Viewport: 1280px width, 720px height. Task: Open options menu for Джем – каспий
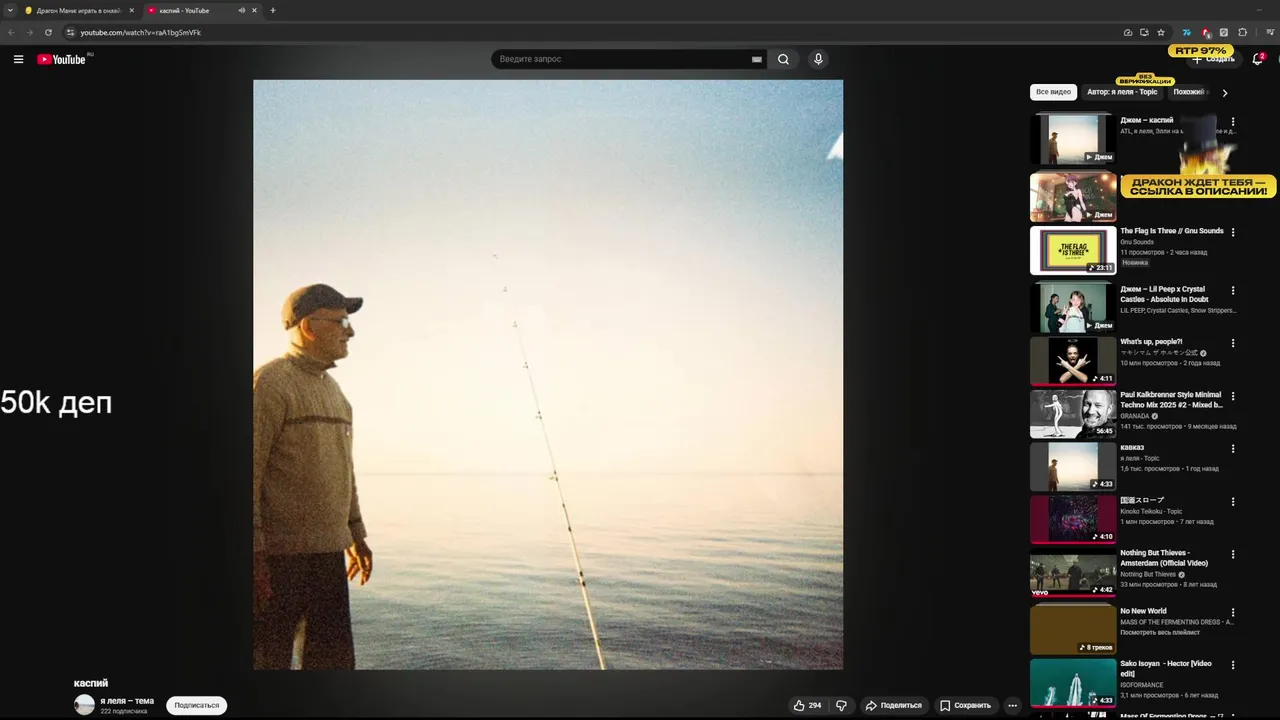(1233, 122)
